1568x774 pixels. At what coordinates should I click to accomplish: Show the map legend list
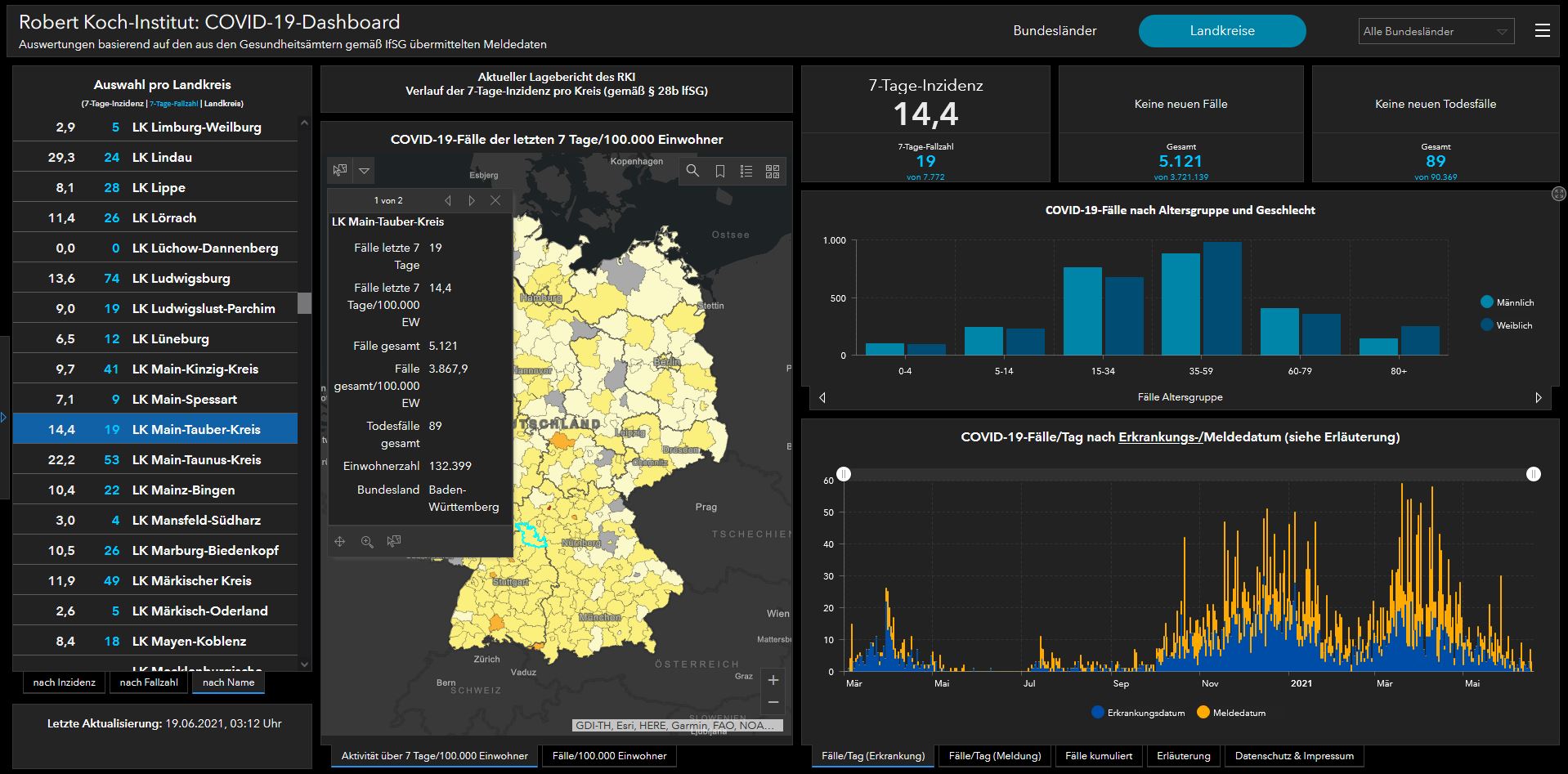pyautogui.click(x=746, y=171)
